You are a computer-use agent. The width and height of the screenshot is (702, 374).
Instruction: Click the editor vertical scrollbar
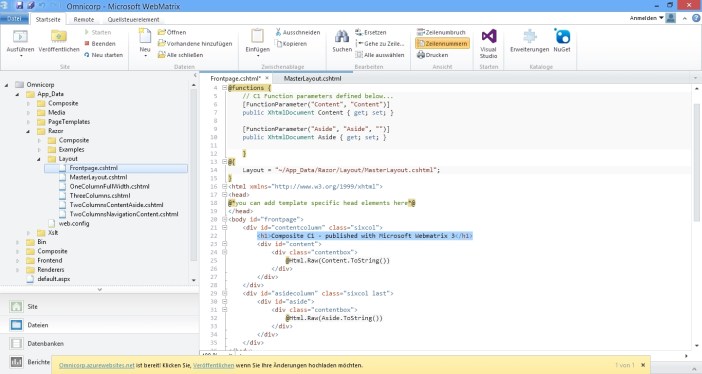[x=697, y=163]
